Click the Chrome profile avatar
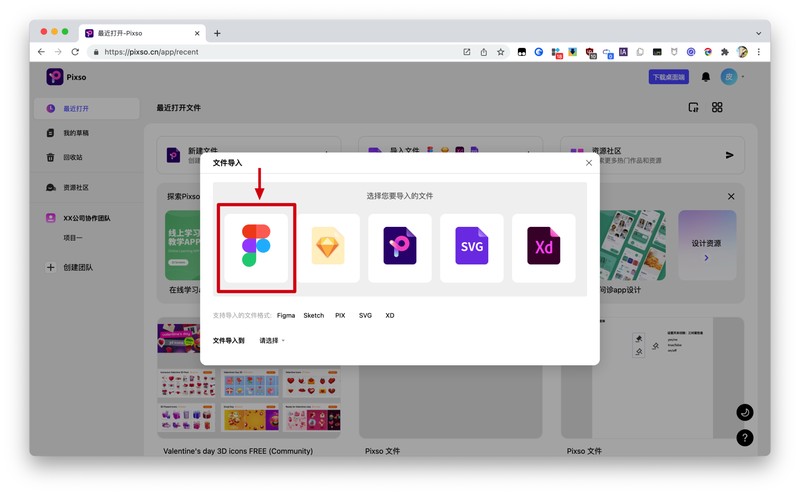Screen dimensions: 800x495 [742, 52]
